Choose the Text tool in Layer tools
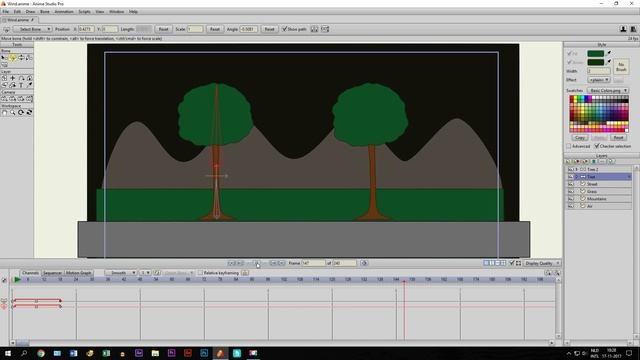This screenshot has width=640, height=360. pos(21,85)
